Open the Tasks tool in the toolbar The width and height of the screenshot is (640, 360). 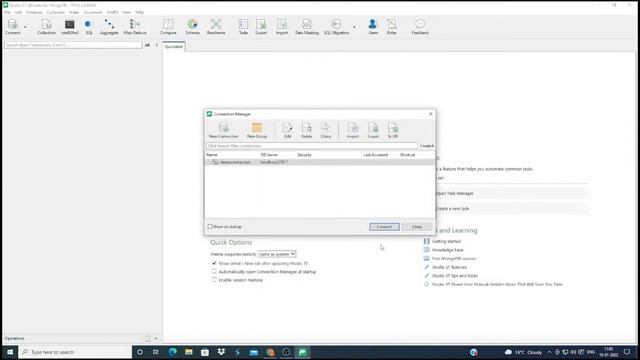tap(243, 27)
